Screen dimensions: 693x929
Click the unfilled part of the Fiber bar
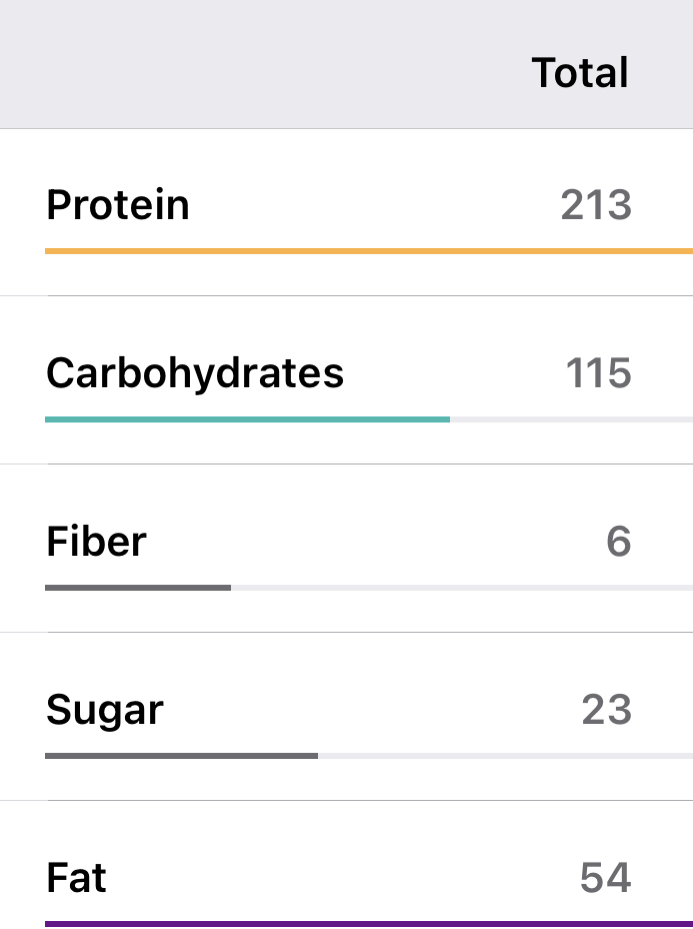click(x=460, y=587)
